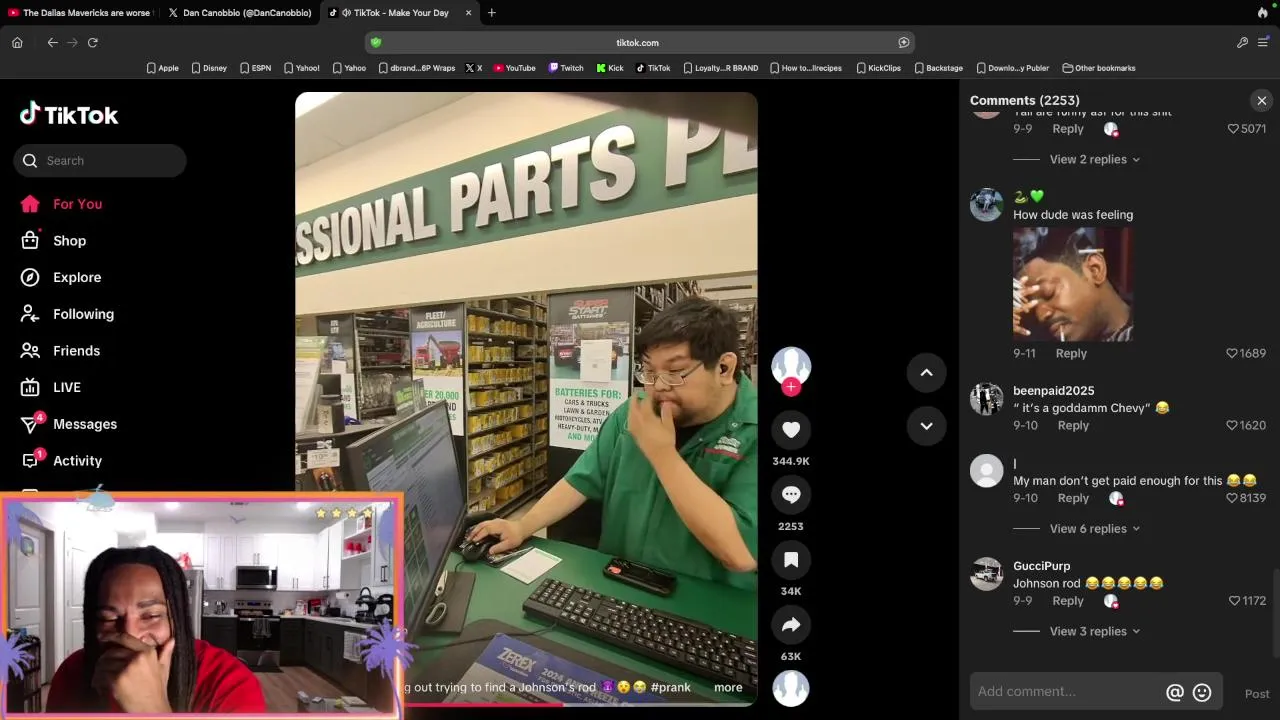Image resolution: width=1280 pixels, height=720 pixels.
Task: Reply to beenpaid2025's comment
Action: pos(1073,426)
